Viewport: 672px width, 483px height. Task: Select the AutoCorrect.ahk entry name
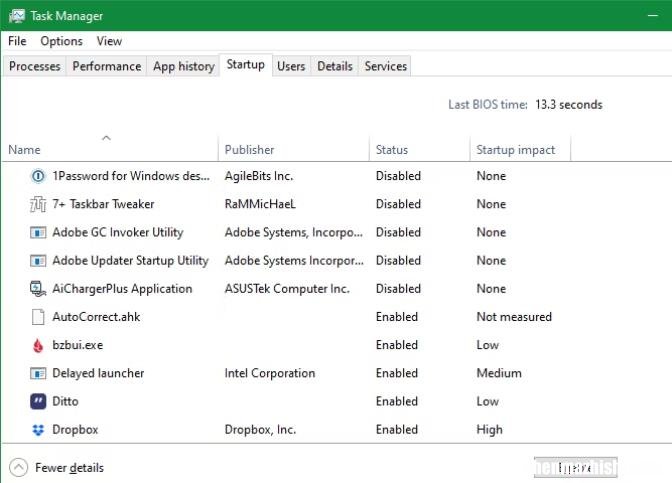96,317
